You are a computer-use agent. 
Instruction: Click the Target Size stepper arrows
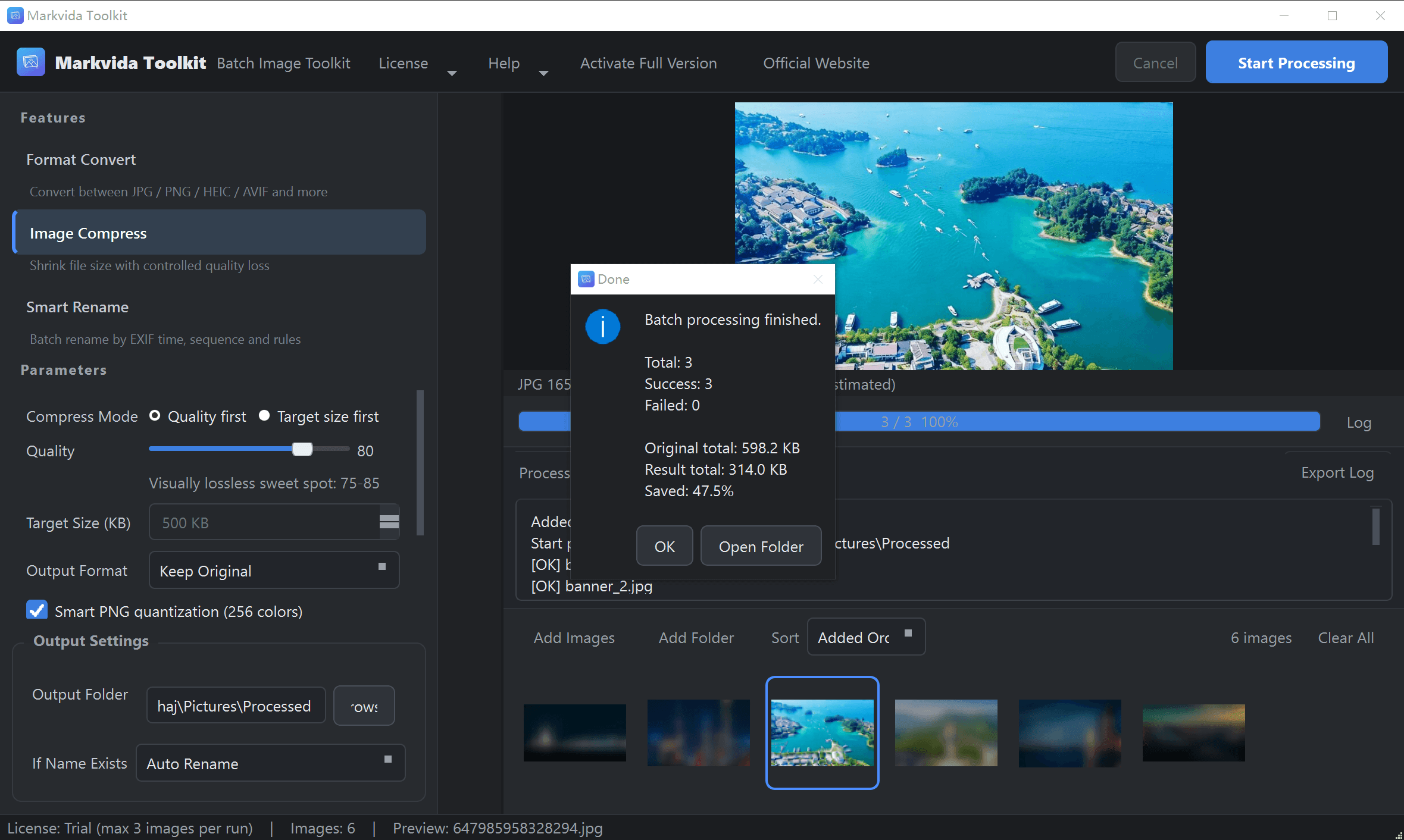389,522
